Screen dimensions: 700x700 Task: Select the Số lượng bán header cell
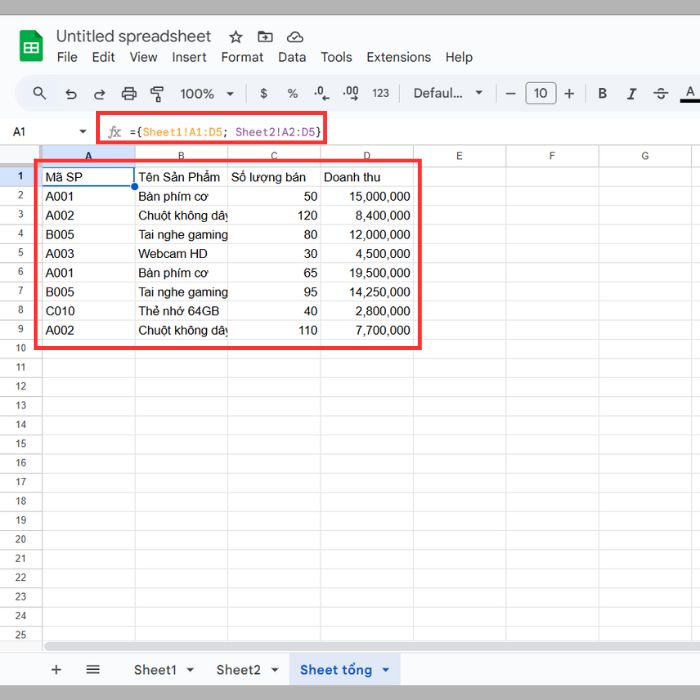(x=274, y=177)
